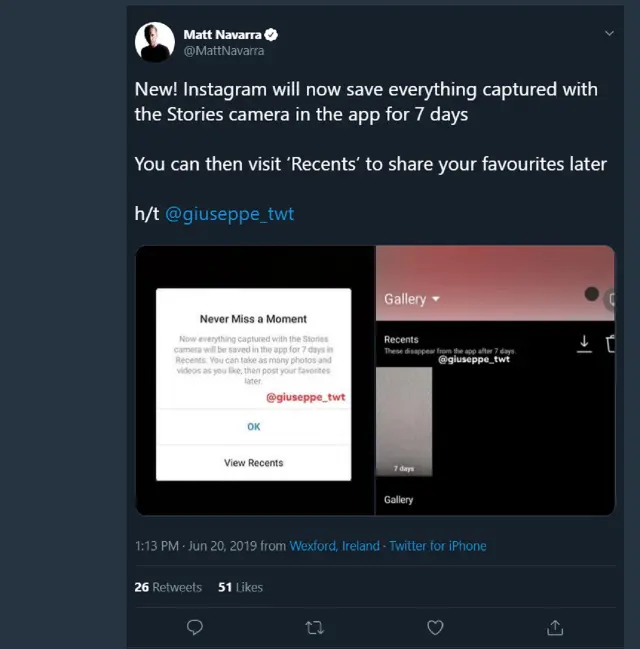View the 51 Likes list
The image size is (640, 649).
click(240, 587)
